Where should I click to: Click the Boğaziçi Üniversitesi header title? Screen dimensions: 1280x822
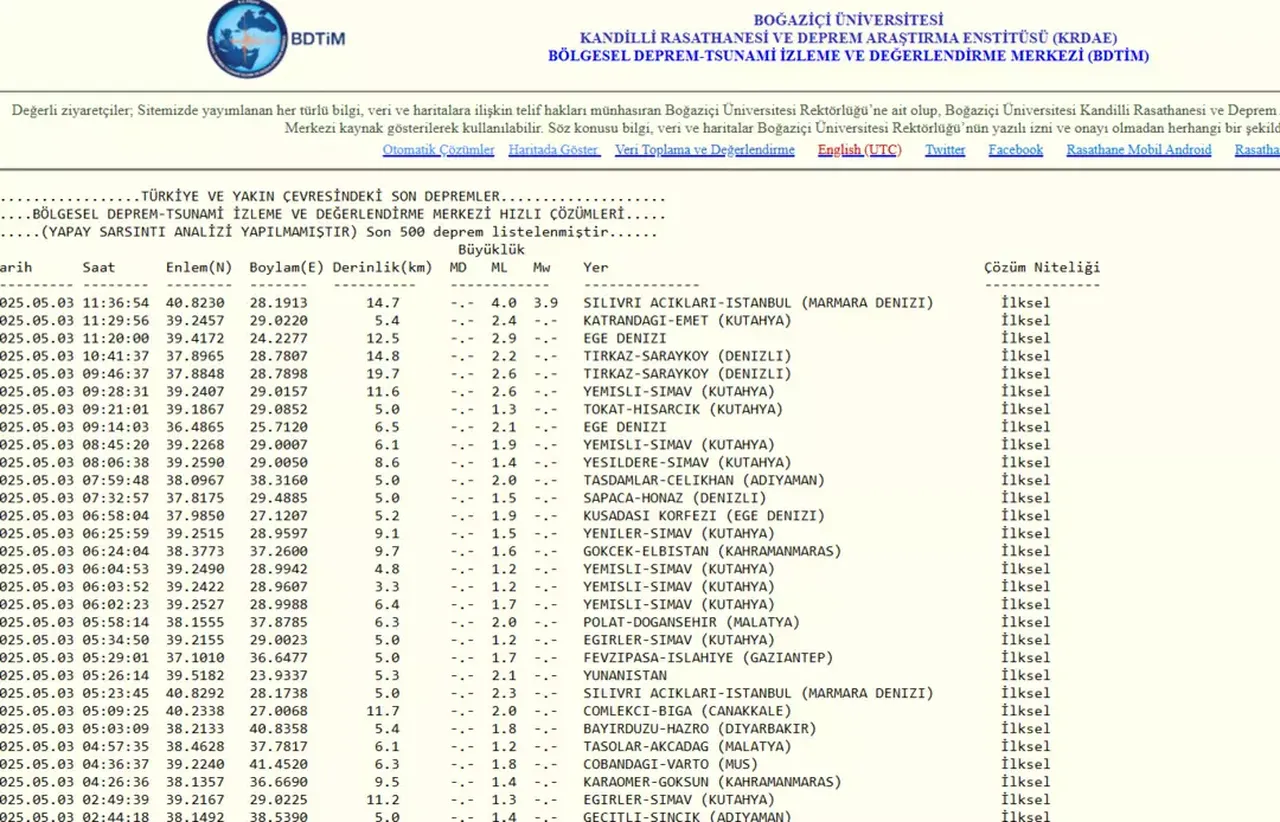[x=848, y=20]
